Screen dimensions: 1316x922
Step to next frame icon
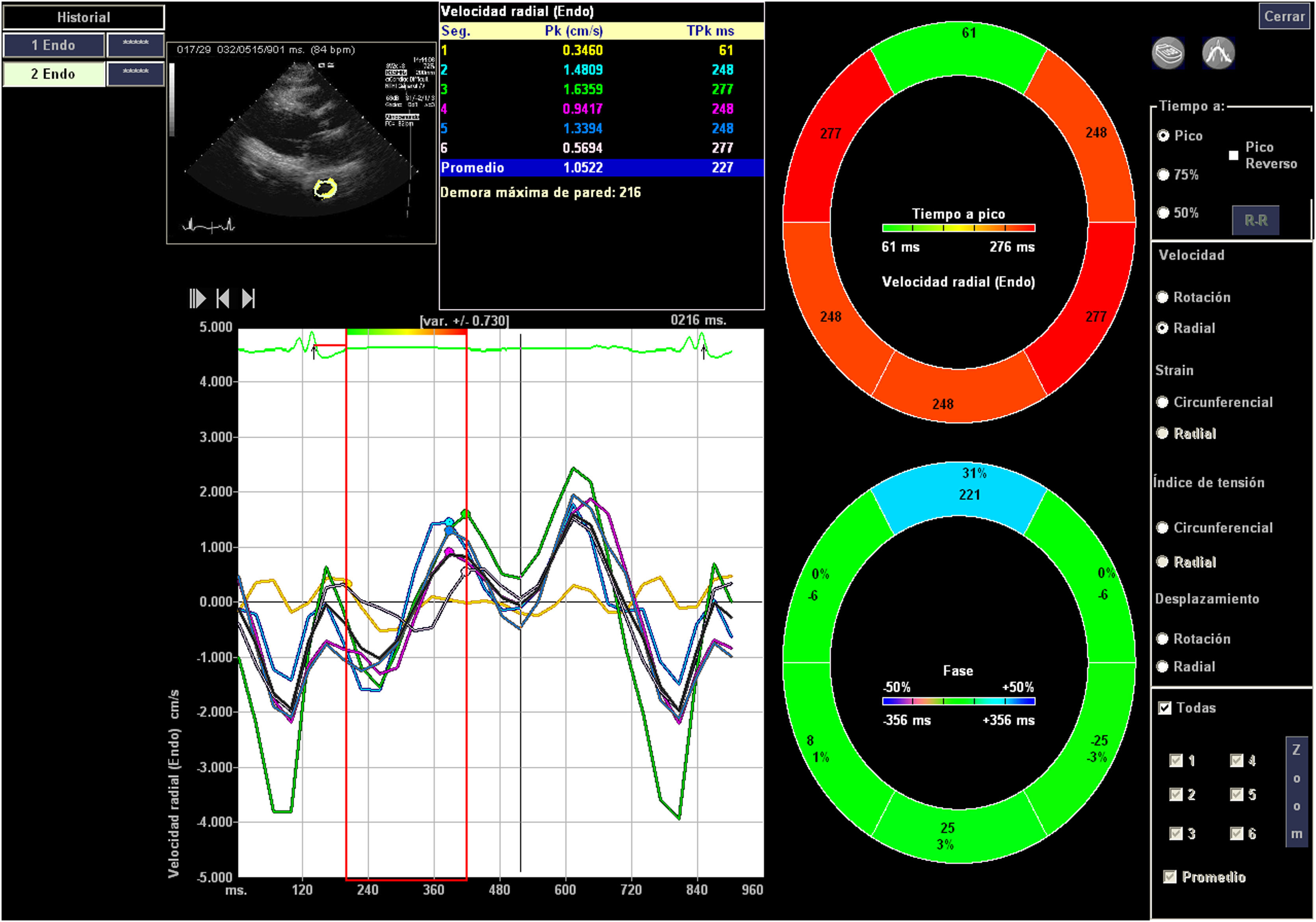(248, 299)
